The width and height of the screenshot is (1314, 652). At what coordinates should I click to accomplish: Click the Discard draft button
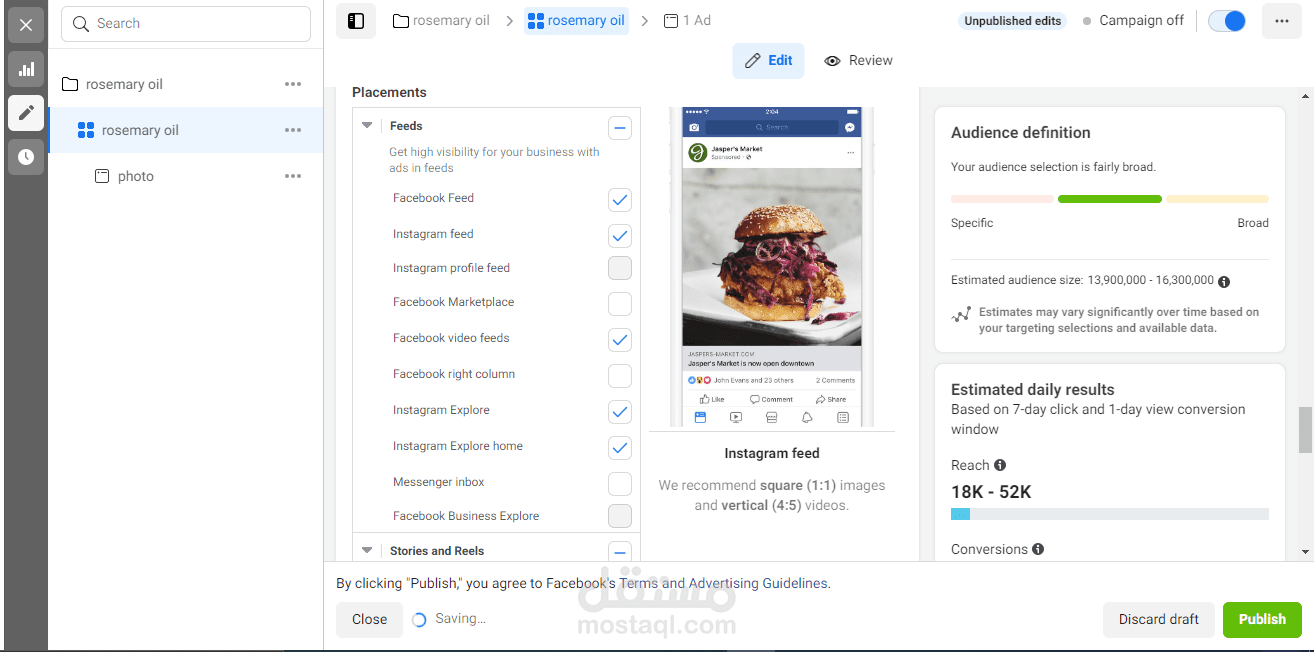click(1158, 619)
